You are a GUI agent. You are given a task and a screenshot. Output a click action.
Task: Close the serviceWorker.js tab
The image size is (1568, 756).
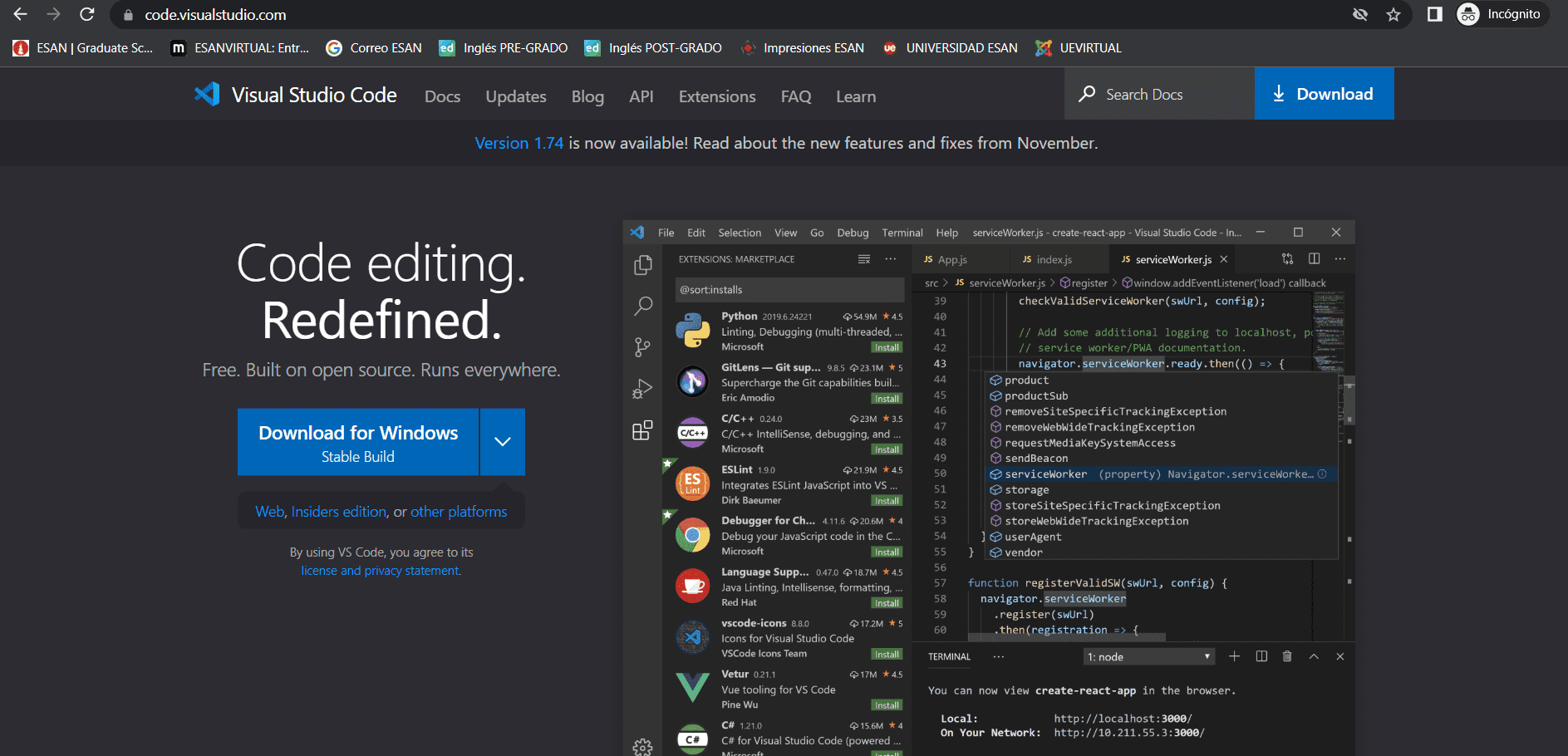(1223, 259)
